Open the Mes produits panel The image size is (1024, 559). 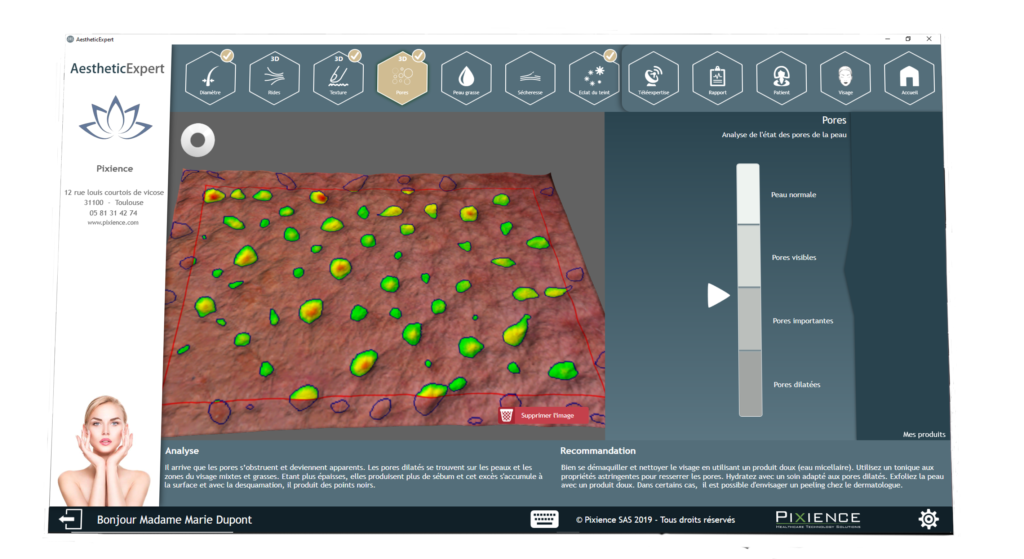coord(923,434)
